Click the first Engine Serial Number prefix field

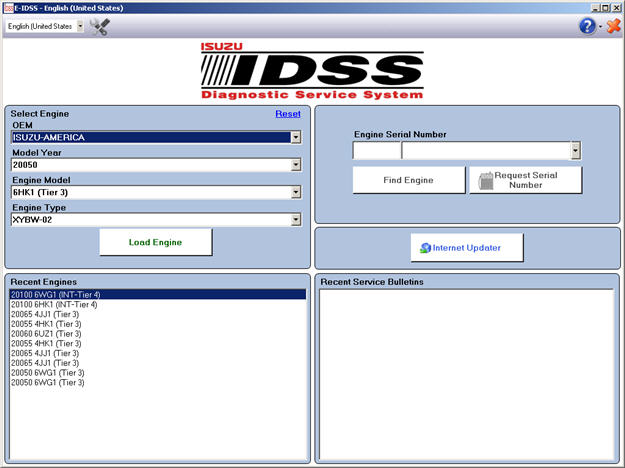click(376, 151)
